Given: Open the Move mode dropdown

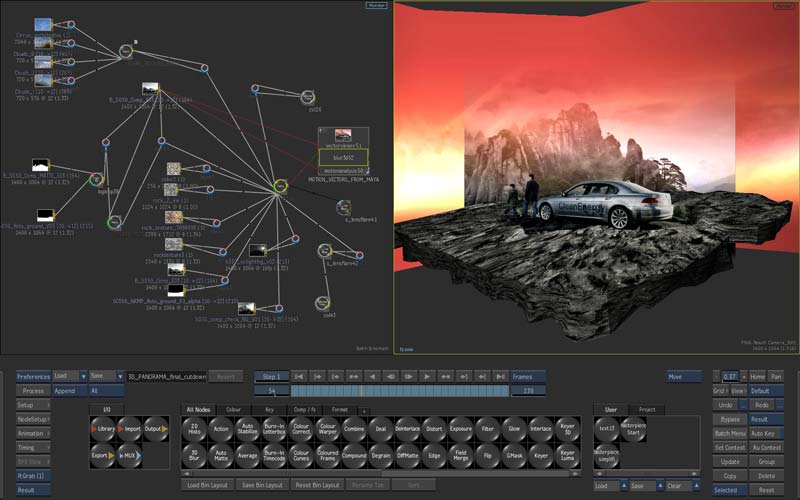Looking at the screenshot, I should point(684,377).
